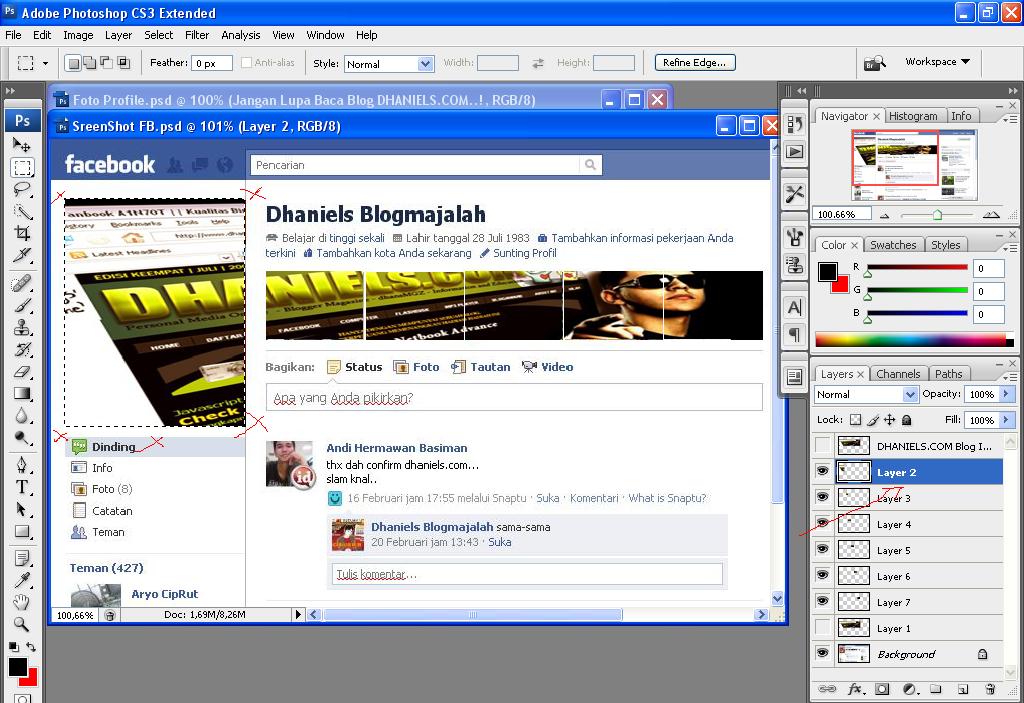Select the Notes tool
Viewport: 1024px width, 703px height.
coord(22,559)
